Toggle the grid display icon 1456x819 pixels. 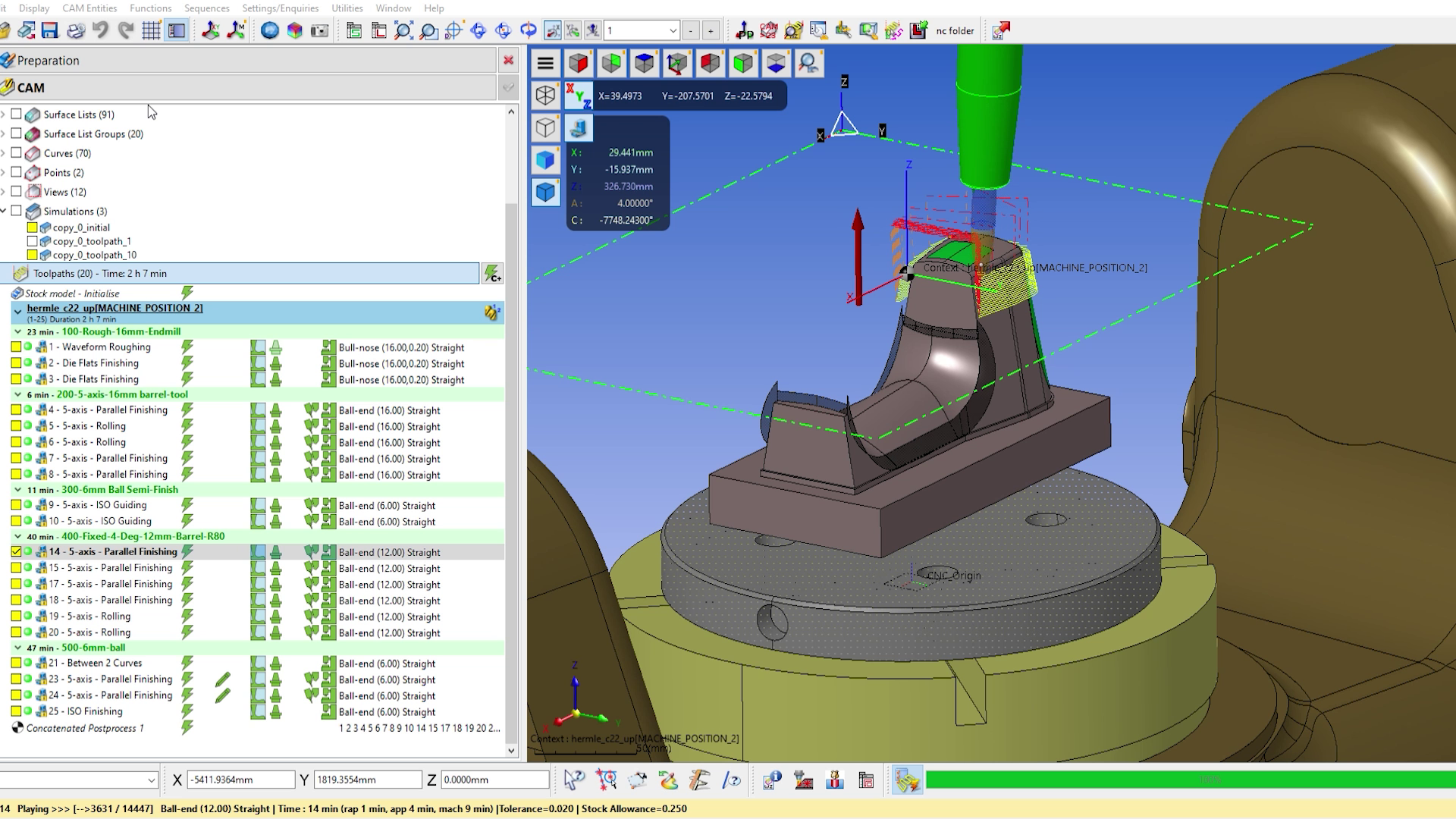click(x=151, y=30)
